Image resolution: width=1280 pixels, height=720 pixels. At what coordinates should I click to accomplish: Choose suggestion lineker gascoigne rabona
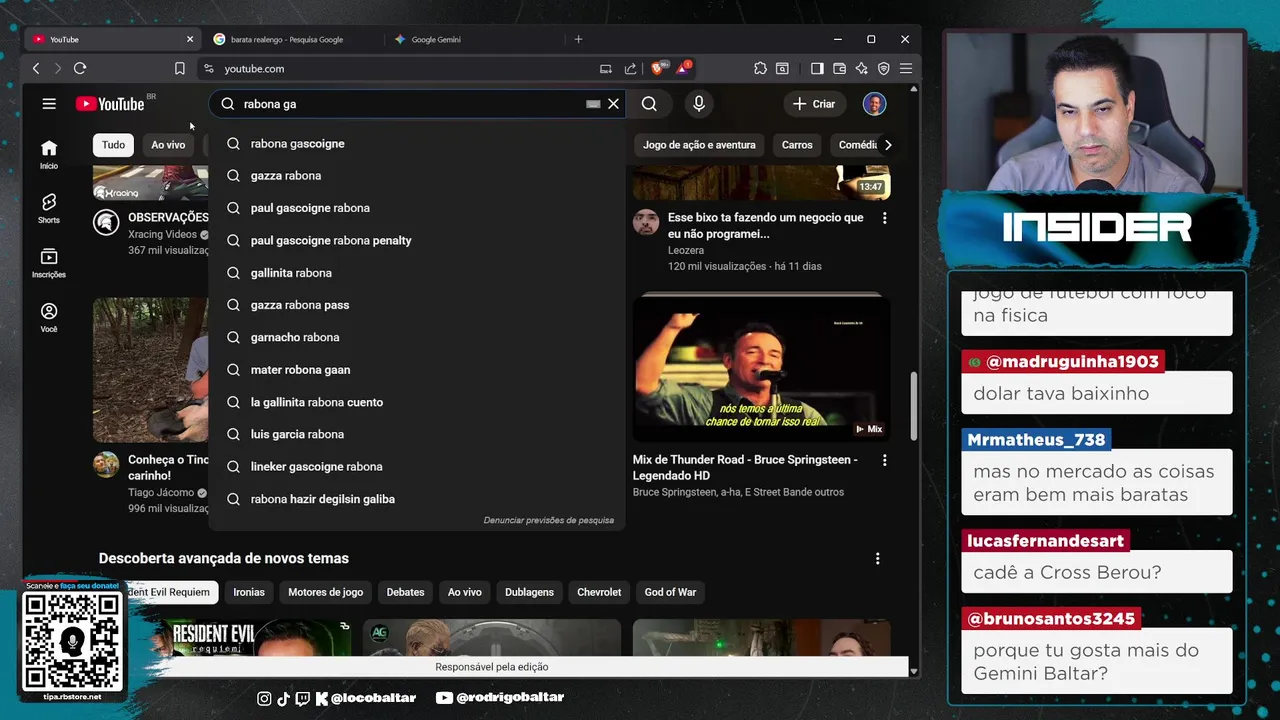pos(416,466)
